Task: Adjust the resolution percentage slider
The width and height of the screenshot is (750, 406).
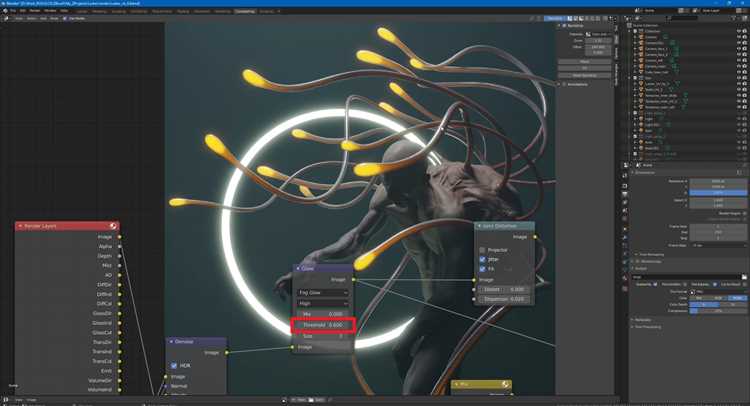Action: (718, 193)
